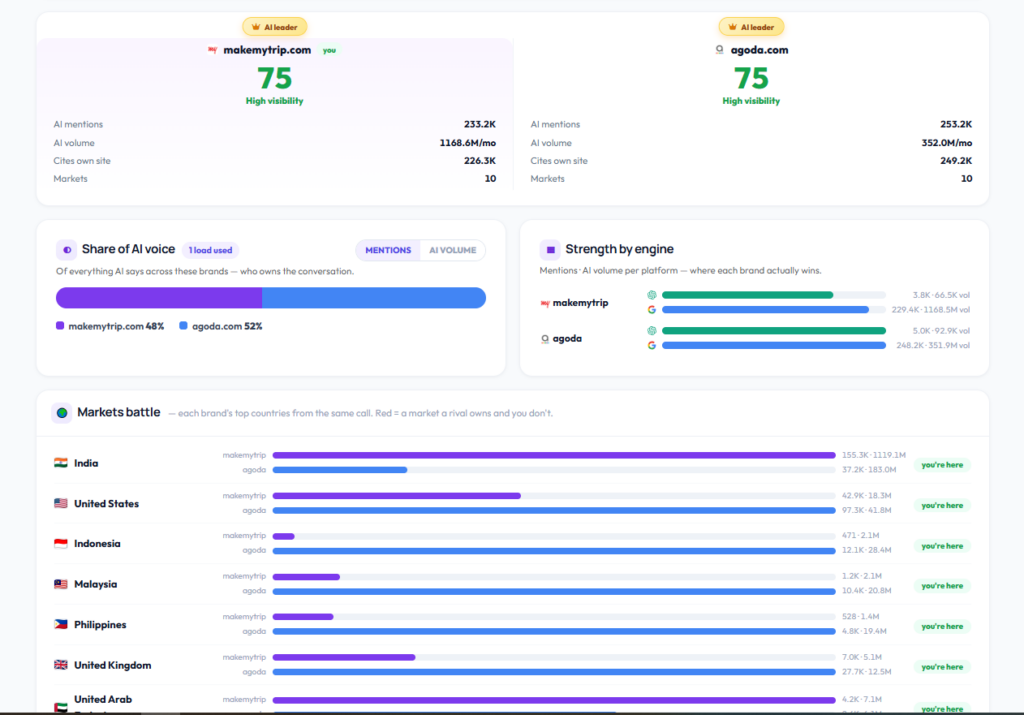1024x715 pixels.
Task: Click the ChatGPT icon in agoda engine row
Action: [x=652, y=330]
